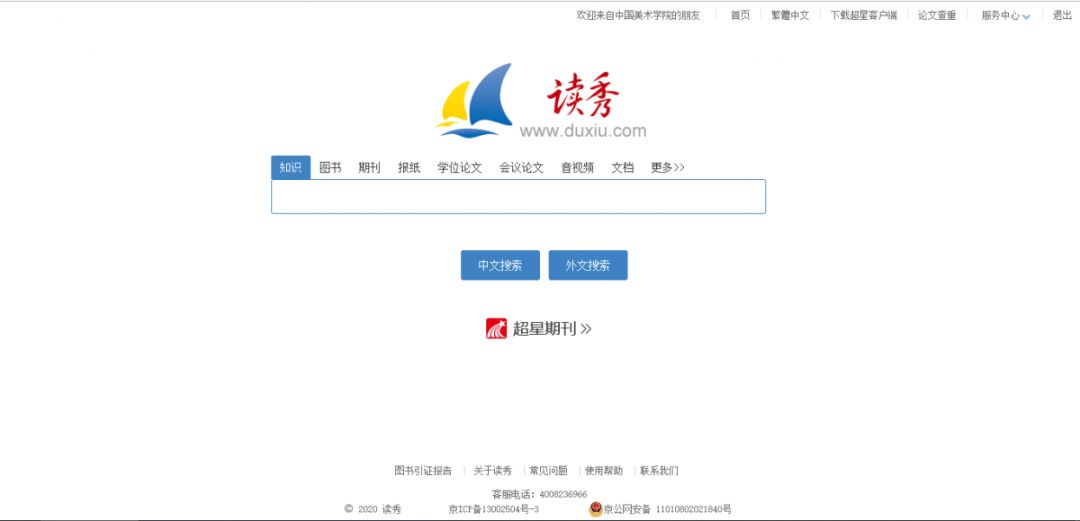Expand the 更多>> search categories
Image resolution: width=1080 pixels, height=521 pixels.
pos(667,167)
